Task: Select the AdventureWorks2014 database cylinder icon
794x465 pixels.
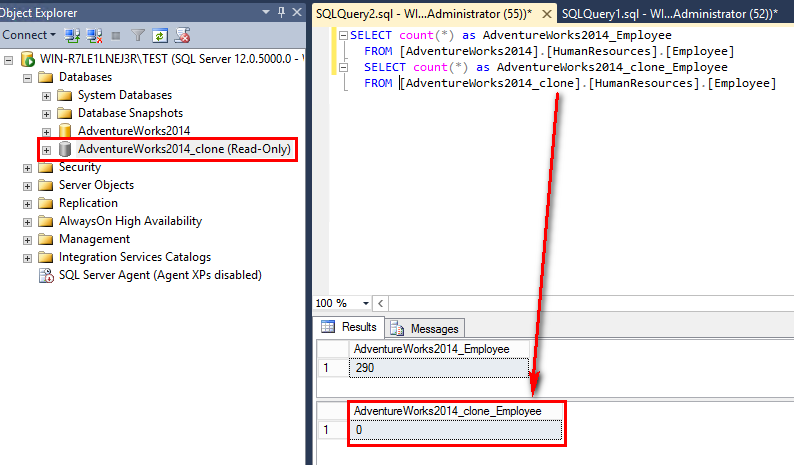Action: [x=65, y=131]
